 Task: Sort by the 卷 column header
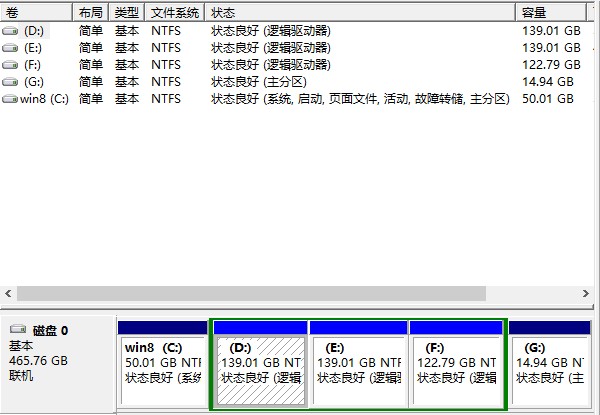pyautogui.click(x=36, y=13)
